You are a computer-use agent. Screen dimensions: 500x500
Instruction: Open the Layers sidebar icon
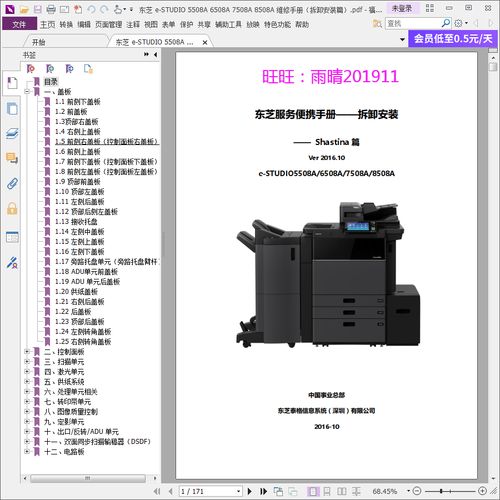pos(12,134)
